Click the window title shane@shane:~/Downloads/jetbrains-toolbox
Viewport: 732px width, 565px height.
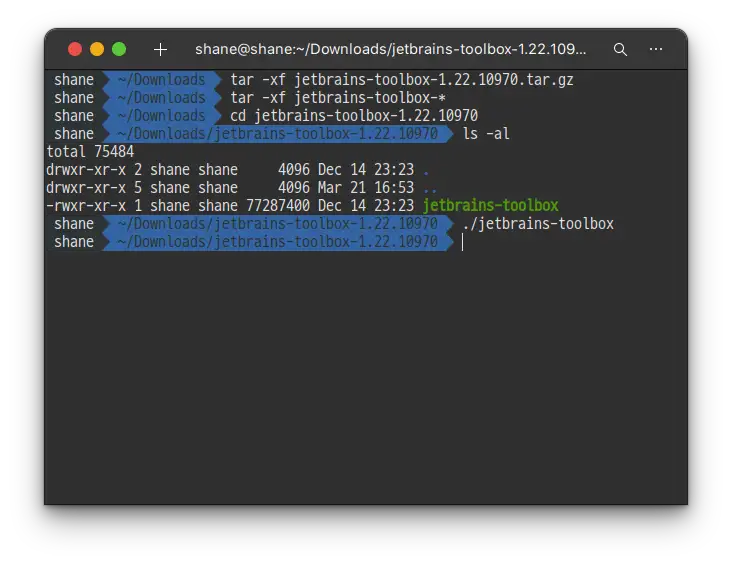pyautogui.click(x=390, y=49)
